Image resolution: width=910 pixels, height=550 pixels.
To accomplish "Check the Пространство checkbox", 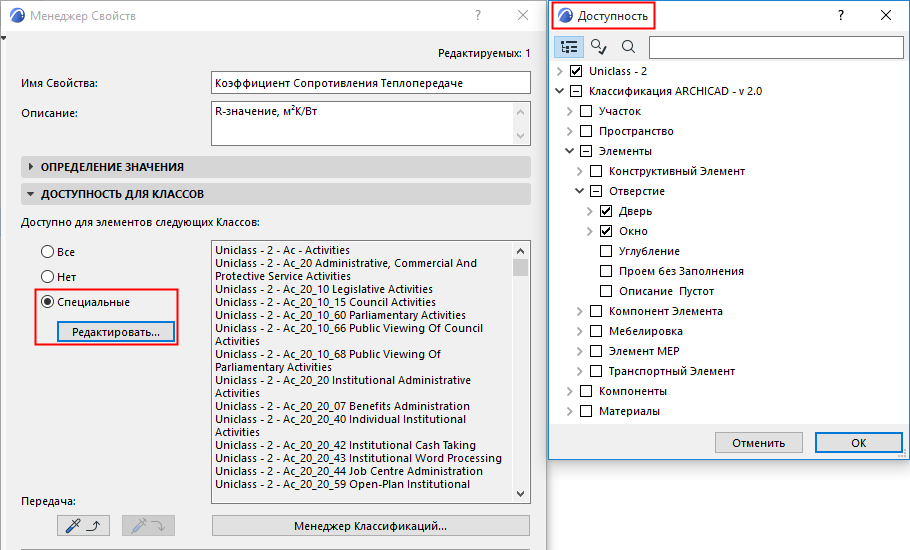I will point(586,131).
